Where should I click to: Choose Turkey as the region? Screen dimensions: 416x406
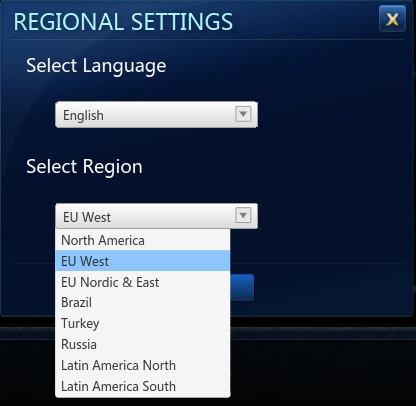[143, 323]
